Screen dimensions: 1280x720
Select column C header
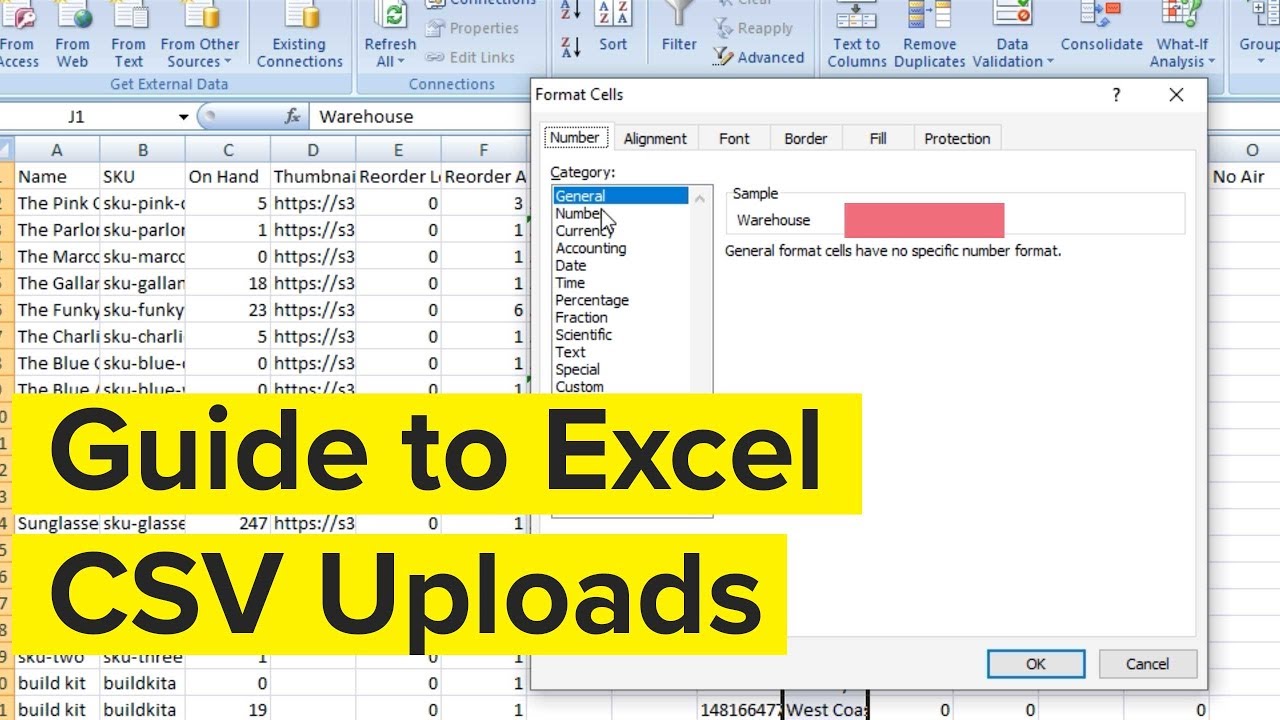[x=228, y=150]
